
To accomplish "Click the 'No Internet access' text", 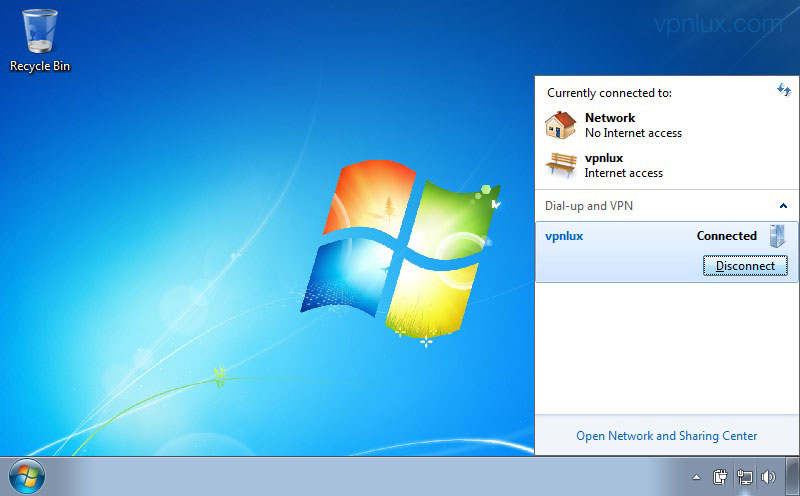I will point(633,133).
